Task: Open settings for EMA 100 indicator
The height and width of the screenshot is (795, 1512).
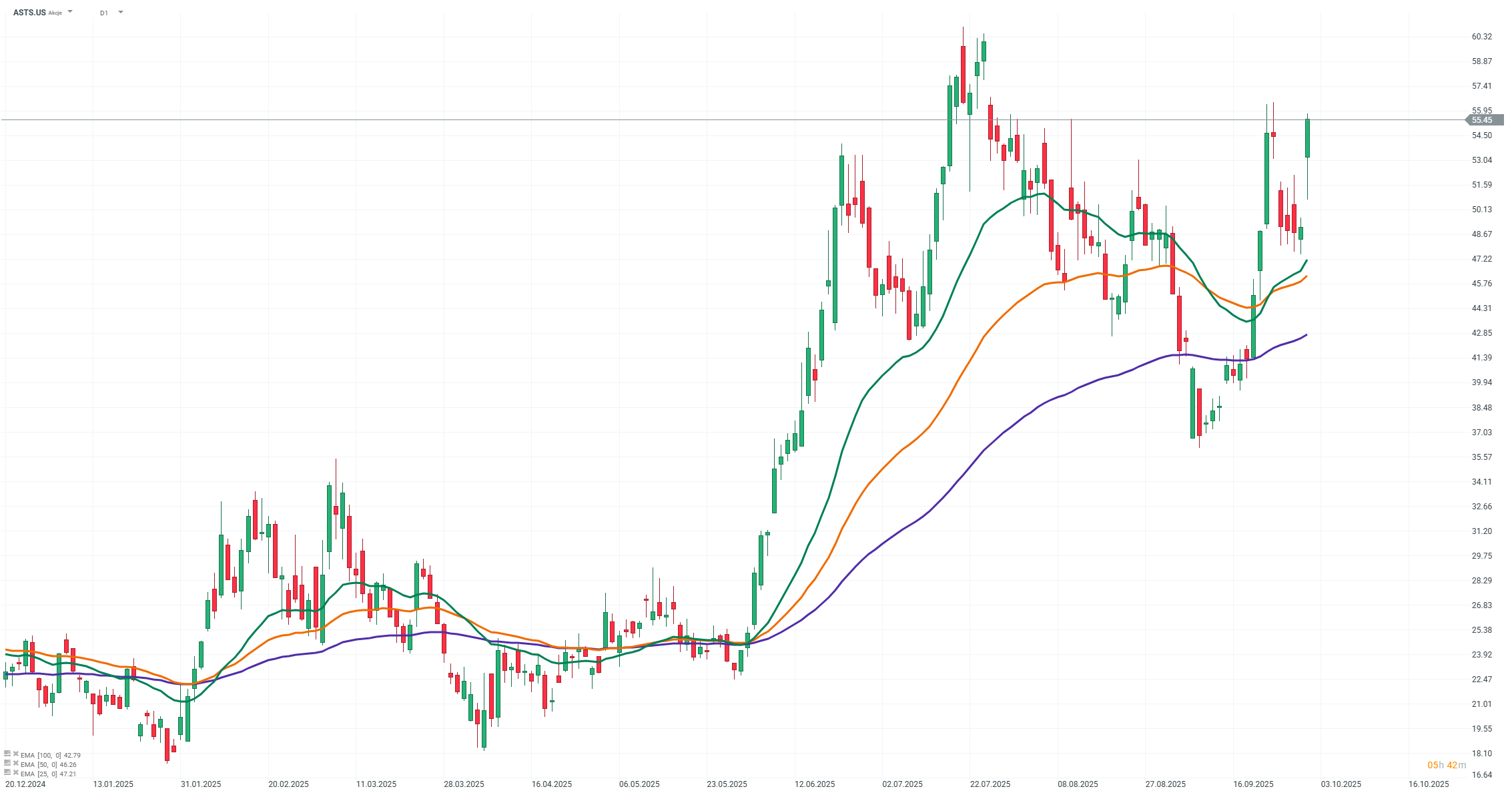Action: pos(7,754)
